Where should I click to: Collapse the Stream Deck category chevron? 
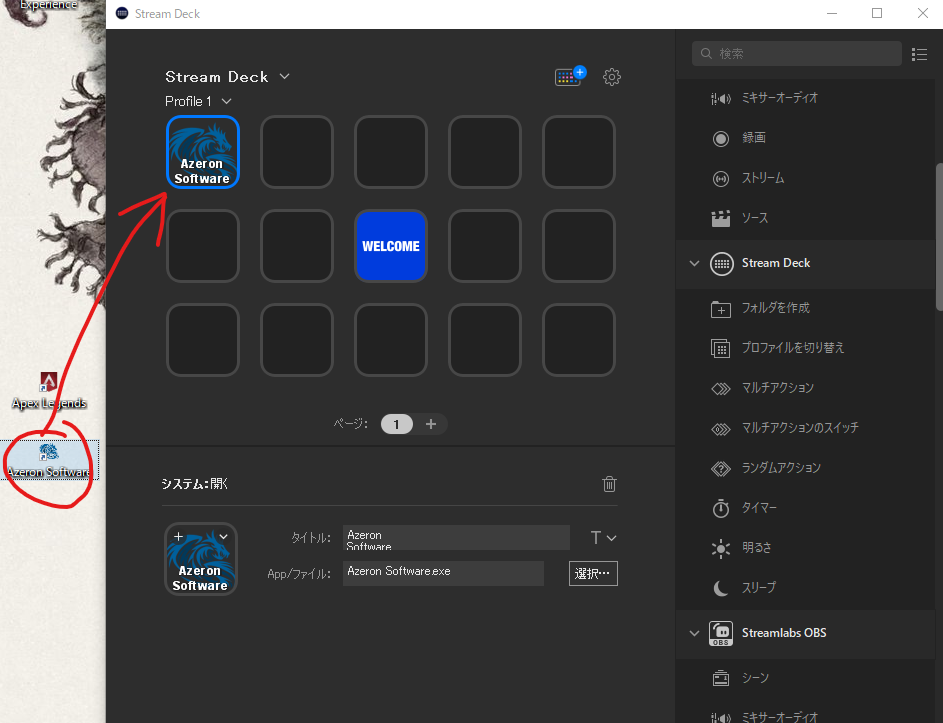pos(694,263)
